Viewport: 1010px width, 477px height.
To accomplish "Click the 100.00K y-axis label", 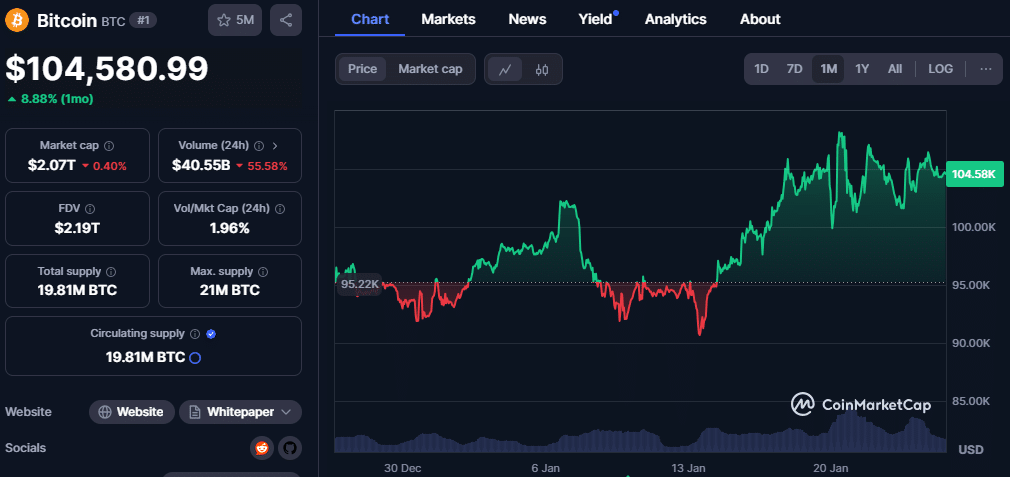I will tap(974, 227).
